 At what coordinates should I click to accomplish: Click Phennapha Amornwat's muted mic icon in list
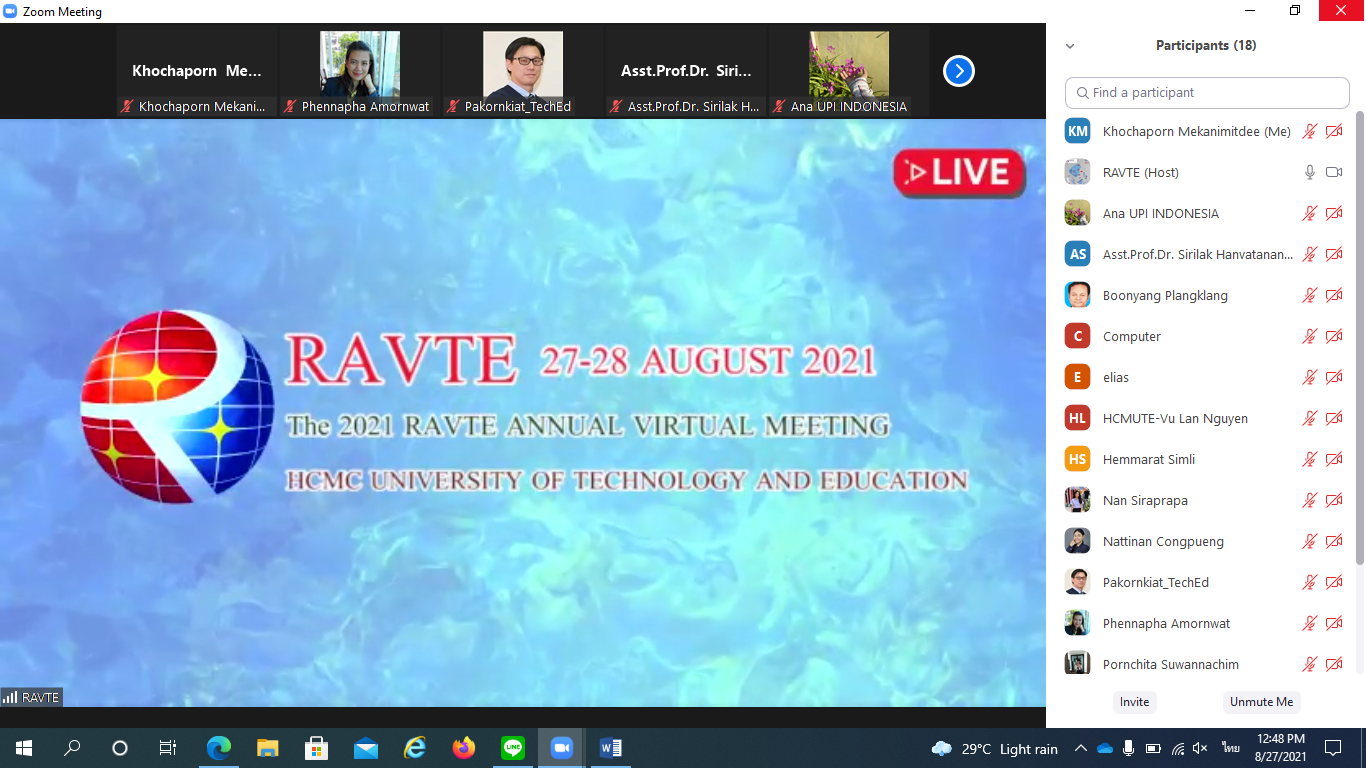tap(1310, 623)
